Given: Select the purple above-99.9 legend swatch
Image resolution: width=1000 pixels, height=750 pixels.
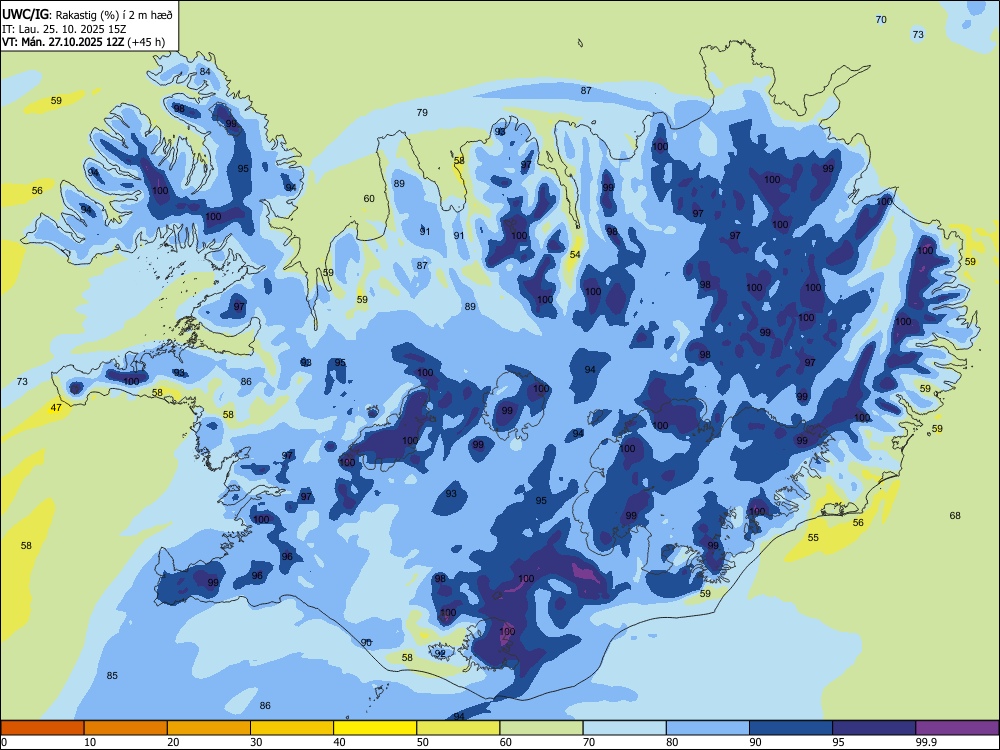Looking at the screenshot, I should (957, 728).
